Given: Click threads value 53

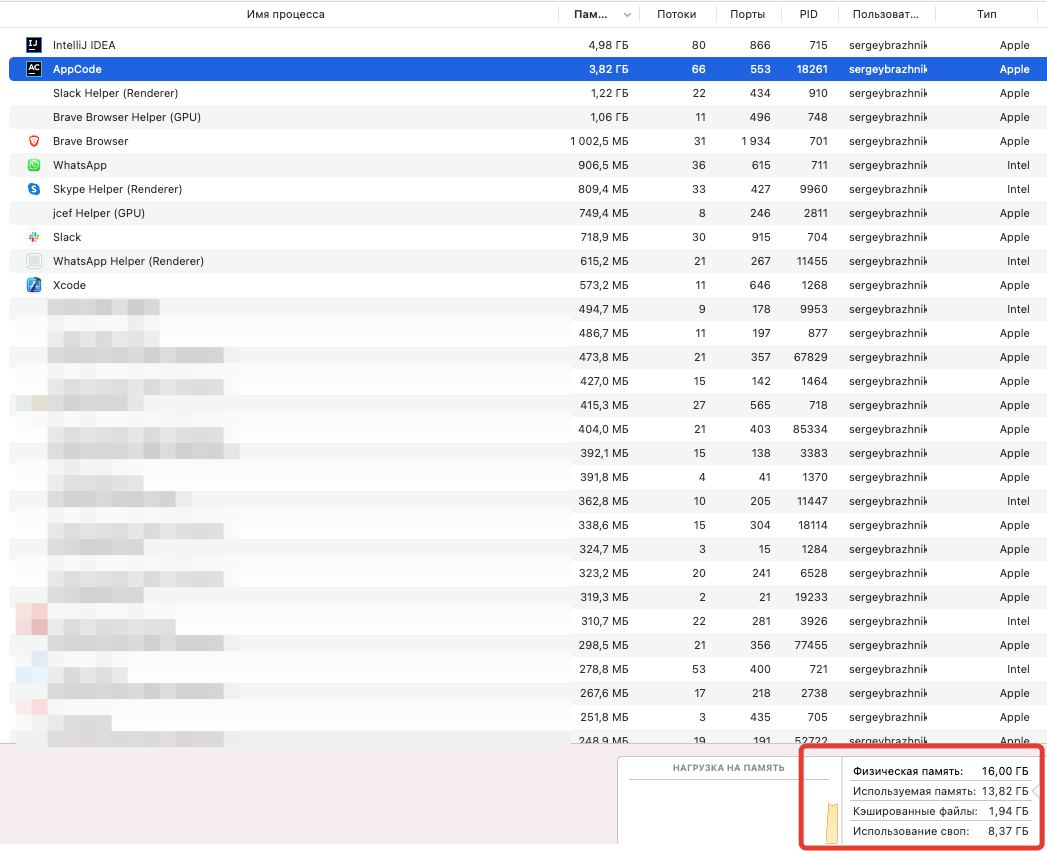Looking at the screenshot, I should 699,669.
